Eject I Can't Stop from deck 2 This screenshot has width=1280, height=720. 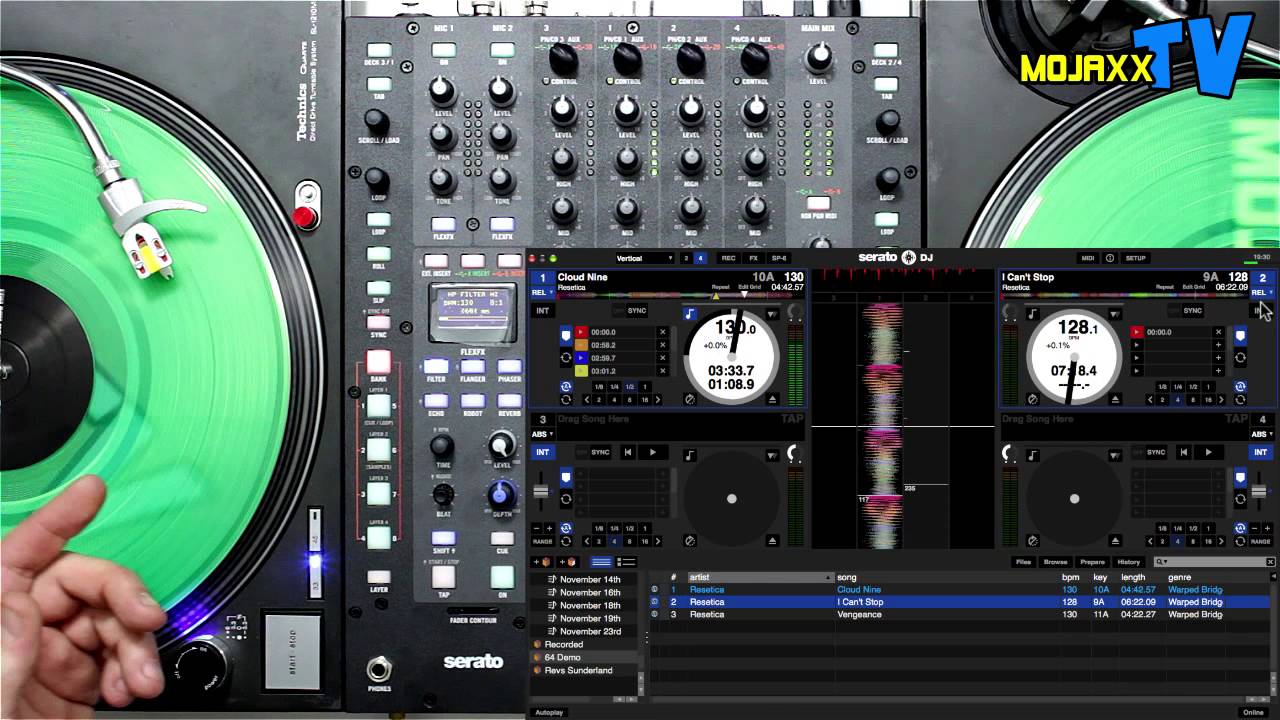[x=1115, y=400]
